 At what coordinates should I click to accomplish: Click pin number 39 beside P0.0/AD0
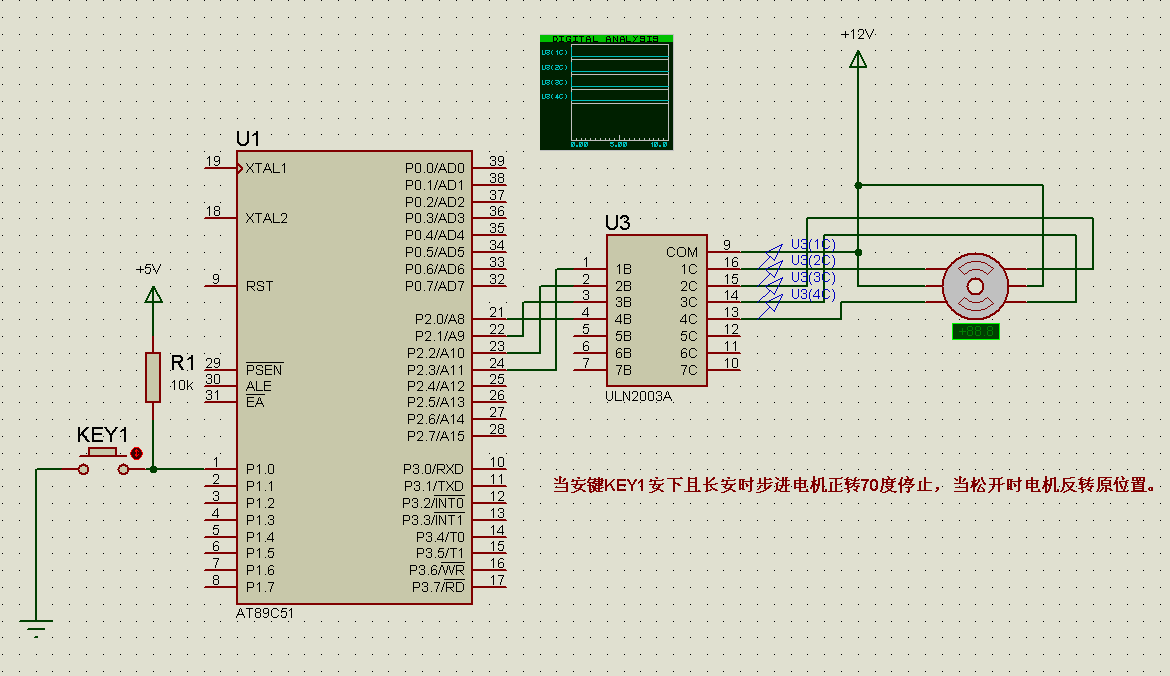[497, 160]
